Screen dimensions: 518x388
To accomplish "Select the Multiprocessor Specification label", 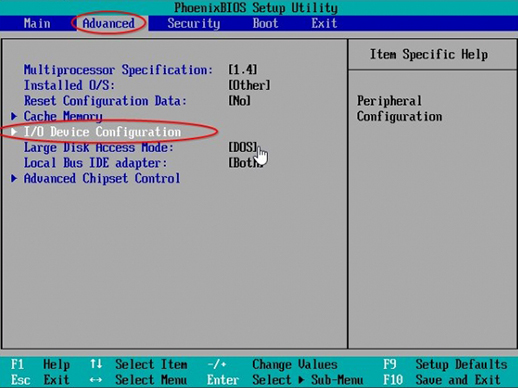I will (x=118, y=70).
